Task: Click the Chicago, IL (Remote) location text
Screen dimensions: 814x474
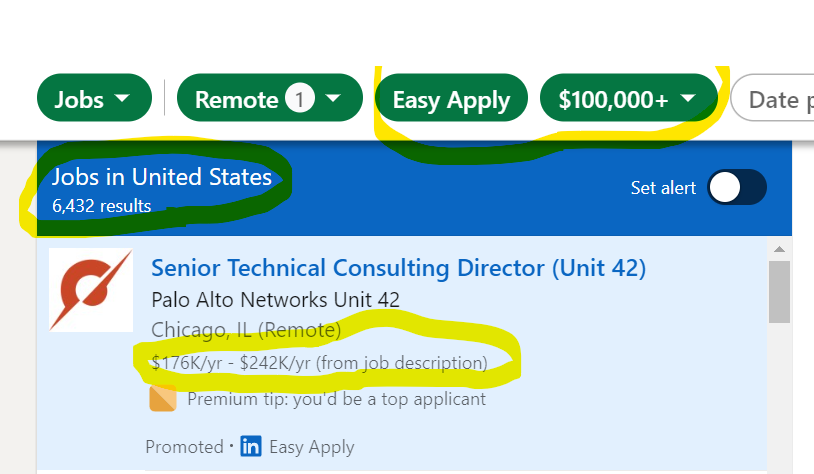Action: [x=246, y=330]
